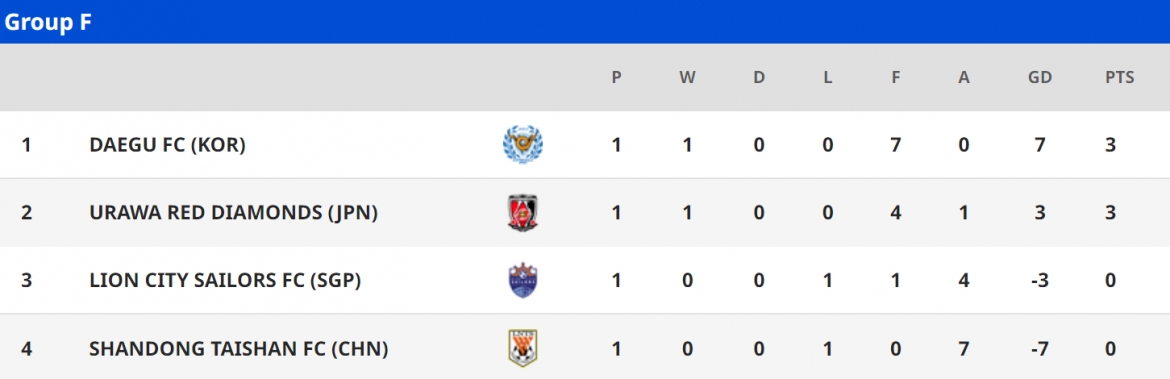
Task: Click the Urawa Red Diamonds club crest
Action: 522,213
